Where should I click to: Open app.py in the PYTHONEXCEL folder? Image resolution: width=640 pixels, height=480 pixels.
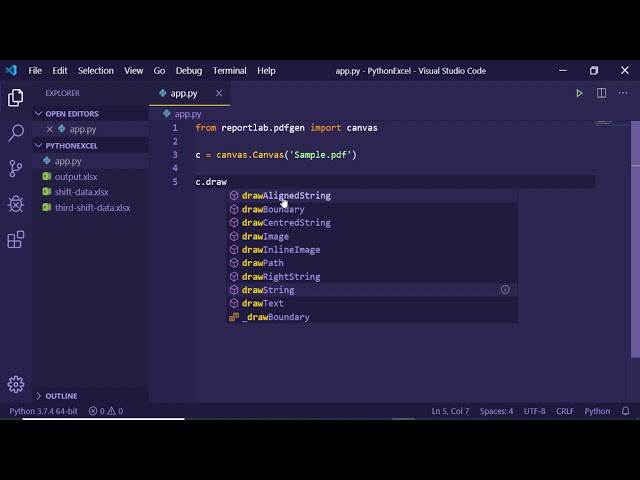(91, 161)
